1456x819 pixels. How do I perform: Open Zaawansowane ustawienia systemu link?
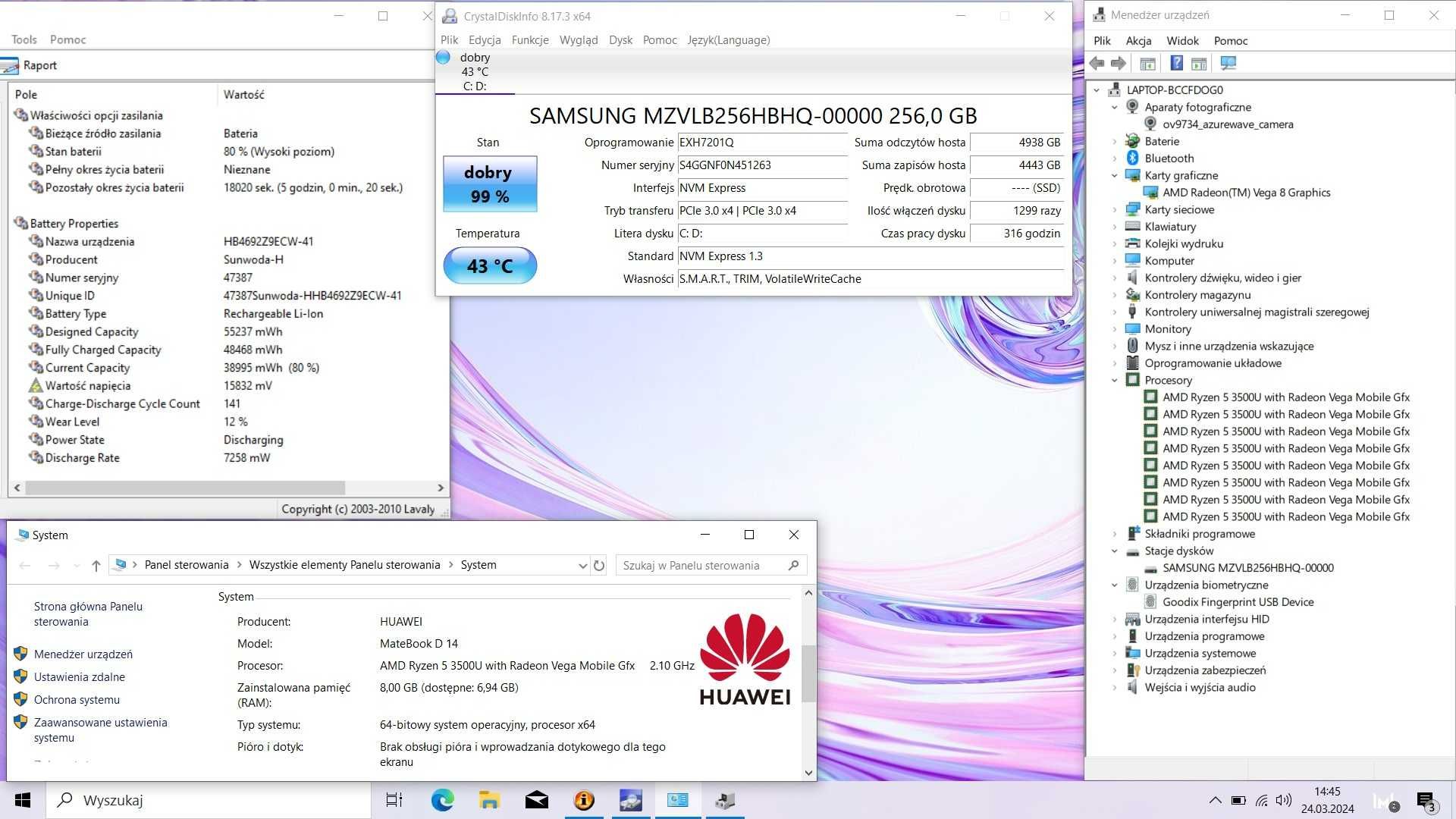(100, 730)
